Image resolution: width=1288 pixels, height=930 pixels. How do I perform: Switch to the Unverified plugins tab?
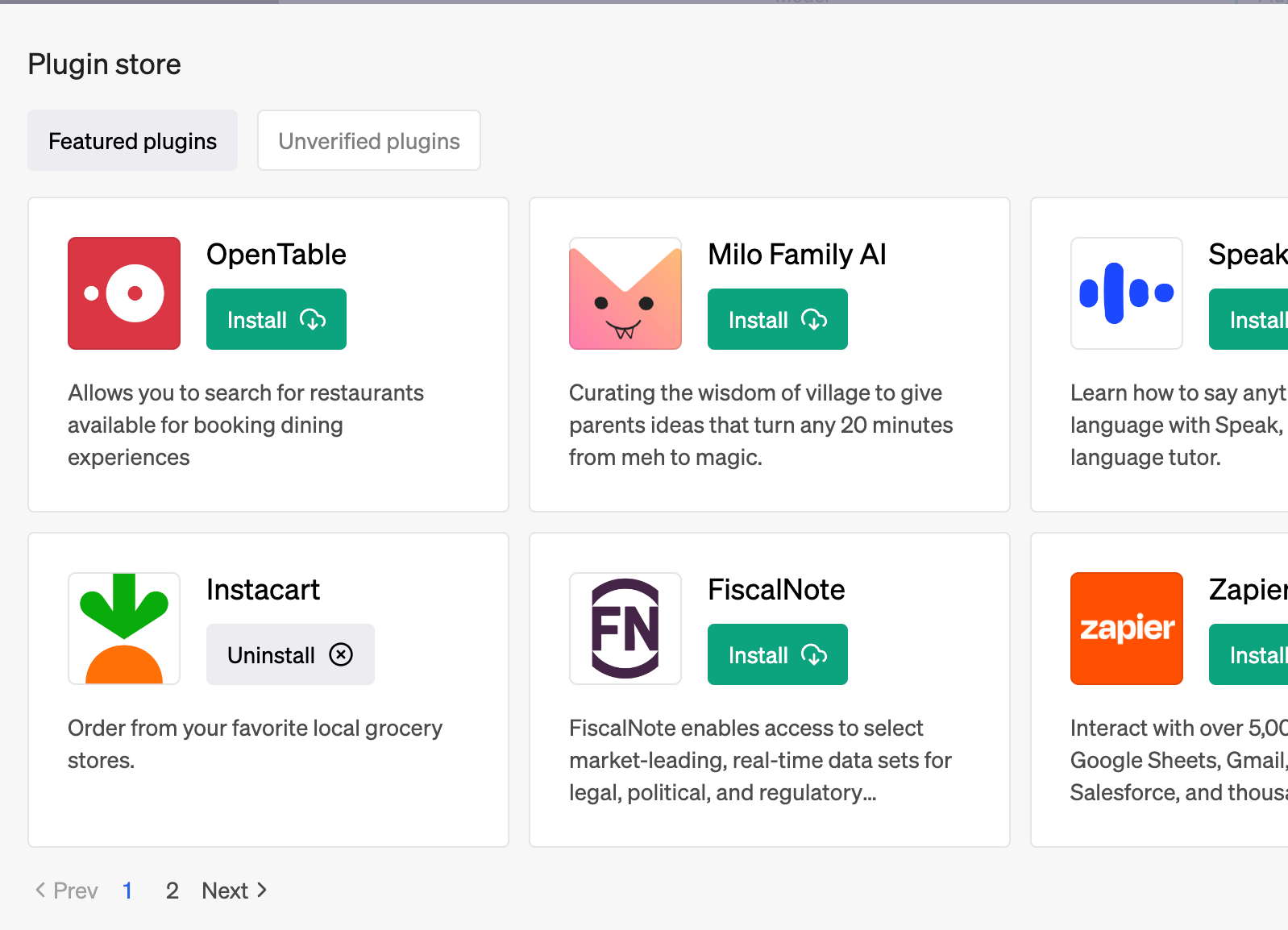[369, 141]
